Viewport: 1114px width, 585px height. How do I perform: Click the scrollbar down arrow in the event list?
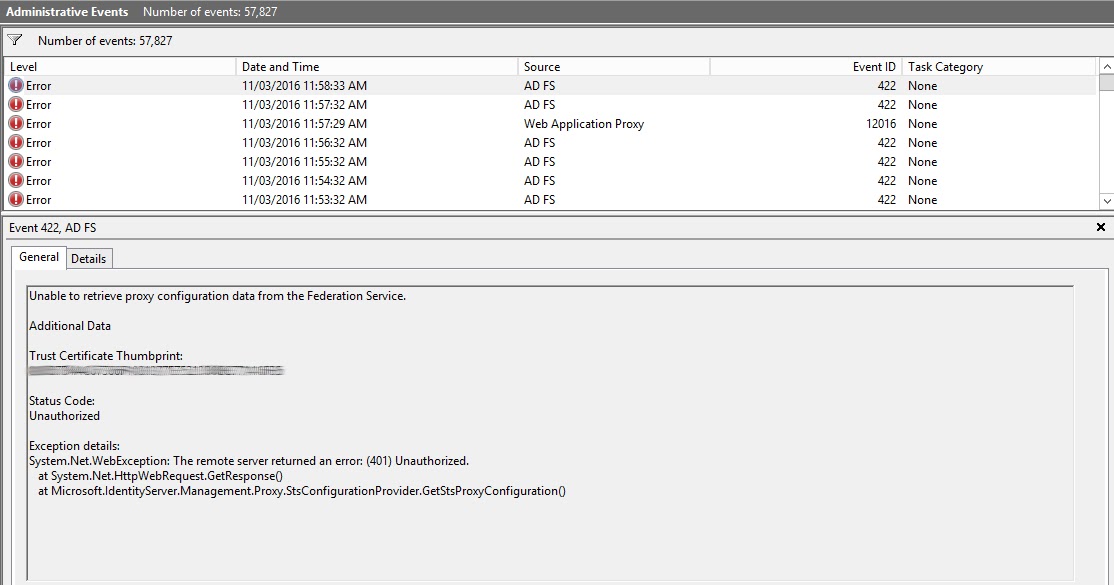click(x=1105, y=200)
